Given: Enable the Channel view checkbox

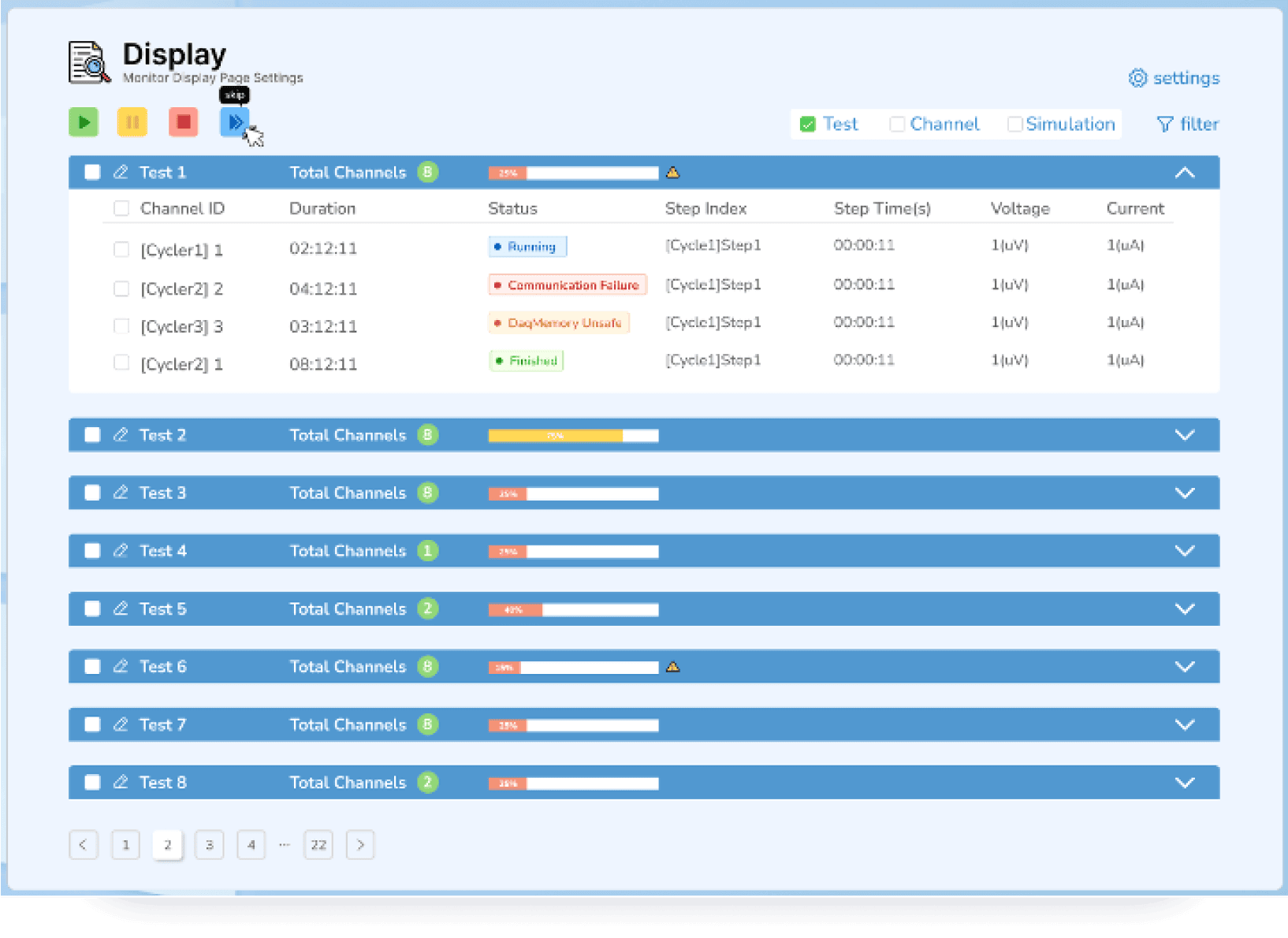Looking at the screenshot, I should 896,125.
